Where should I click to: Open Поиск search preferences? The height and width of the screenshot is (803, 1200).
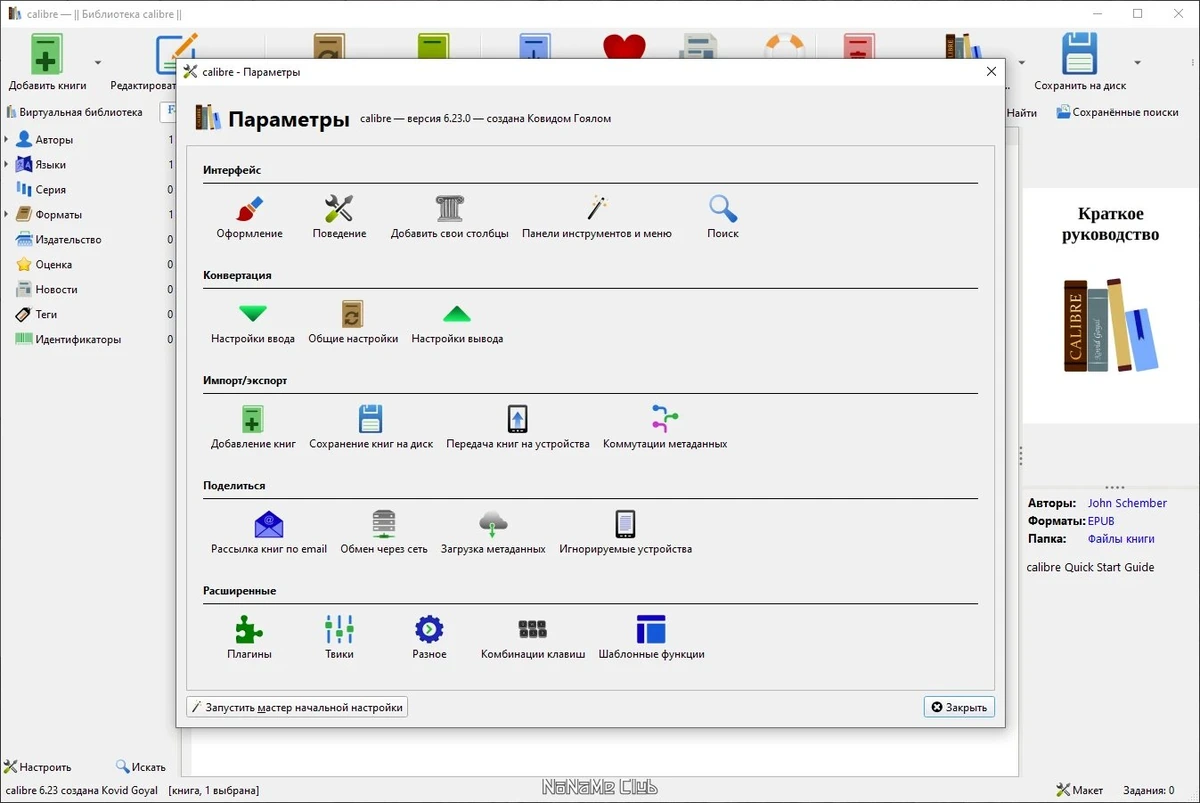click(723, 217)
